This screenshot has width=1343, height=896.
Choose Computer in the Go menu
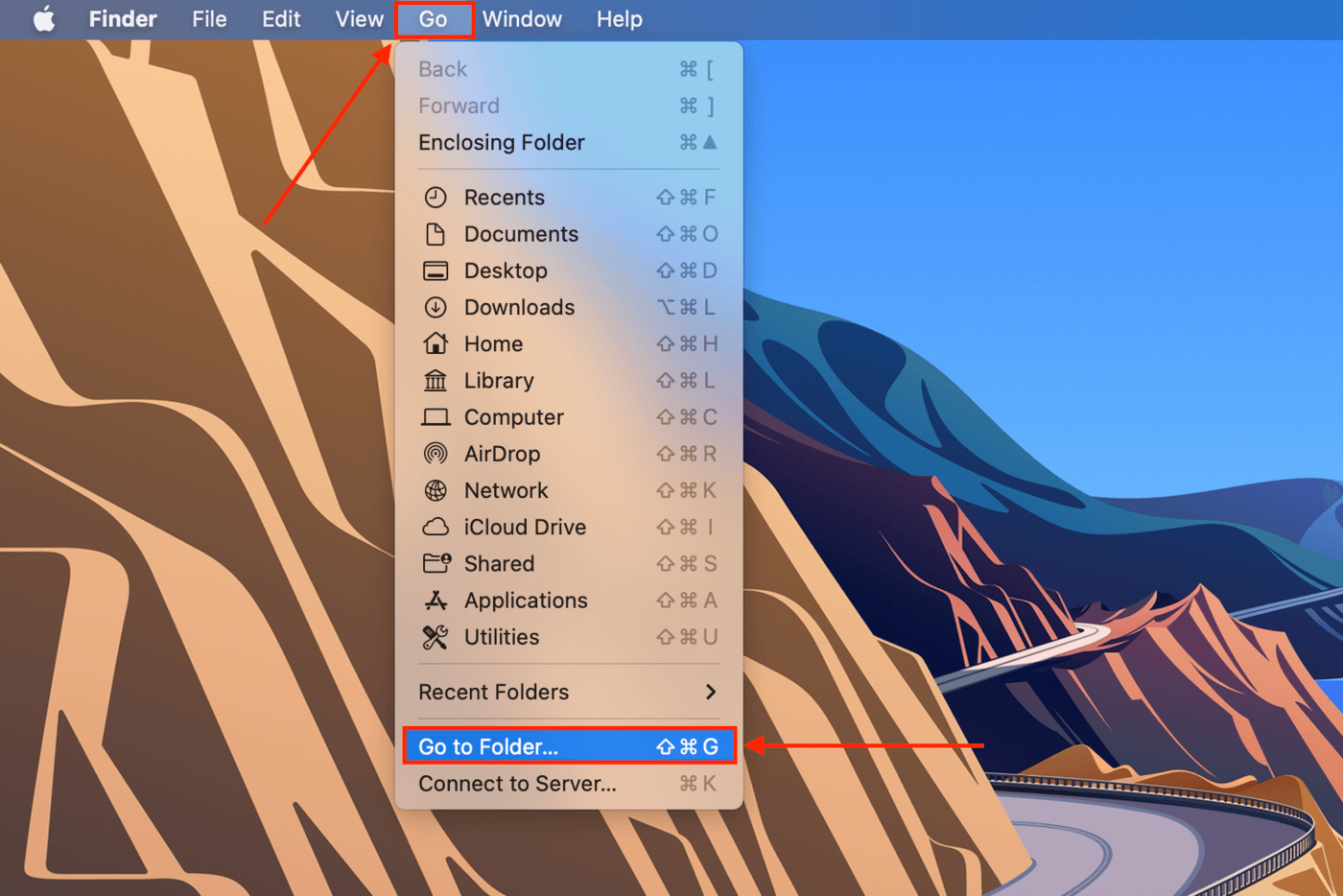click(x=569, y=417)
